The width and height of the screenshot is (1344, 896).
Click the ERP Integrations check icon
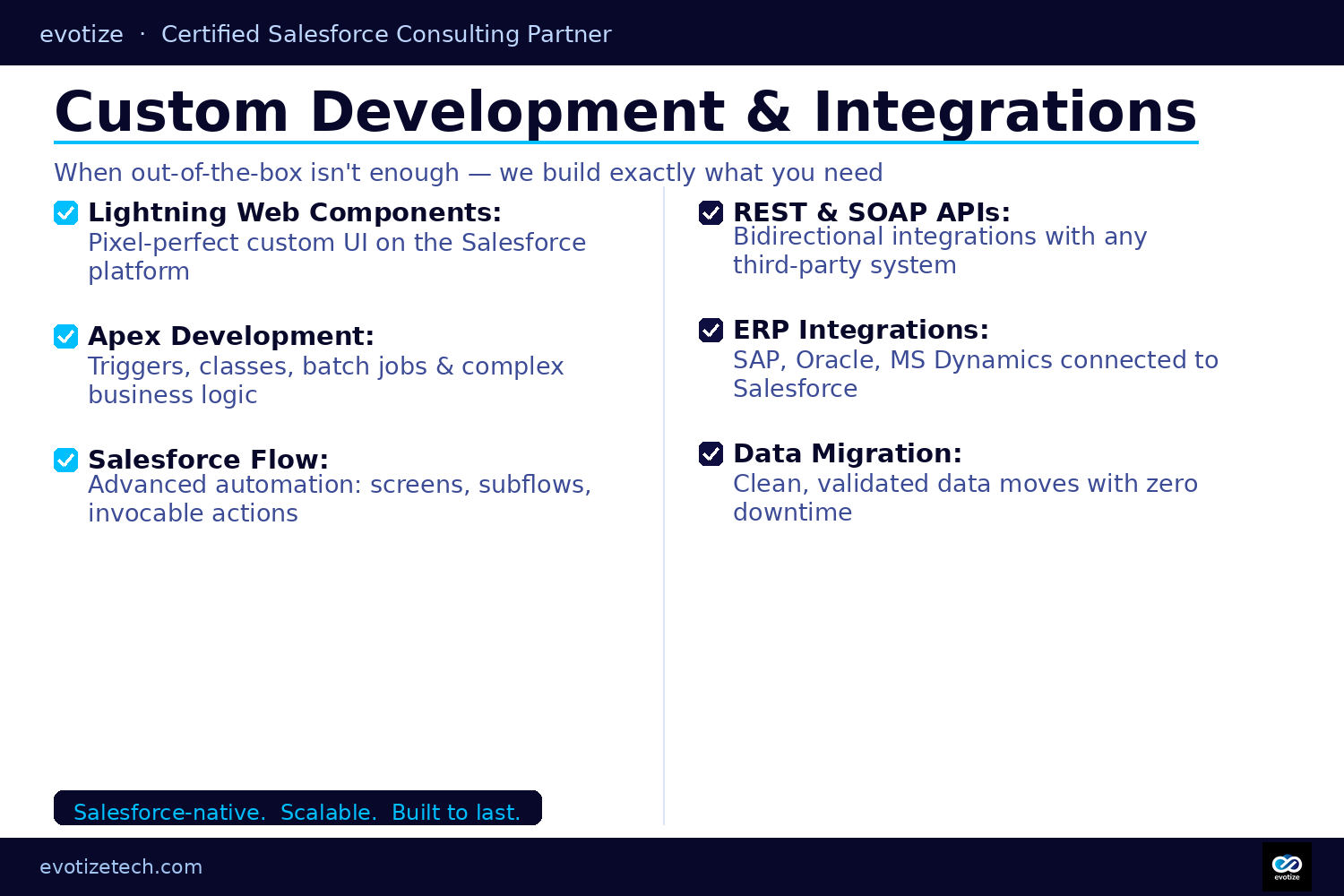[711, 331]
